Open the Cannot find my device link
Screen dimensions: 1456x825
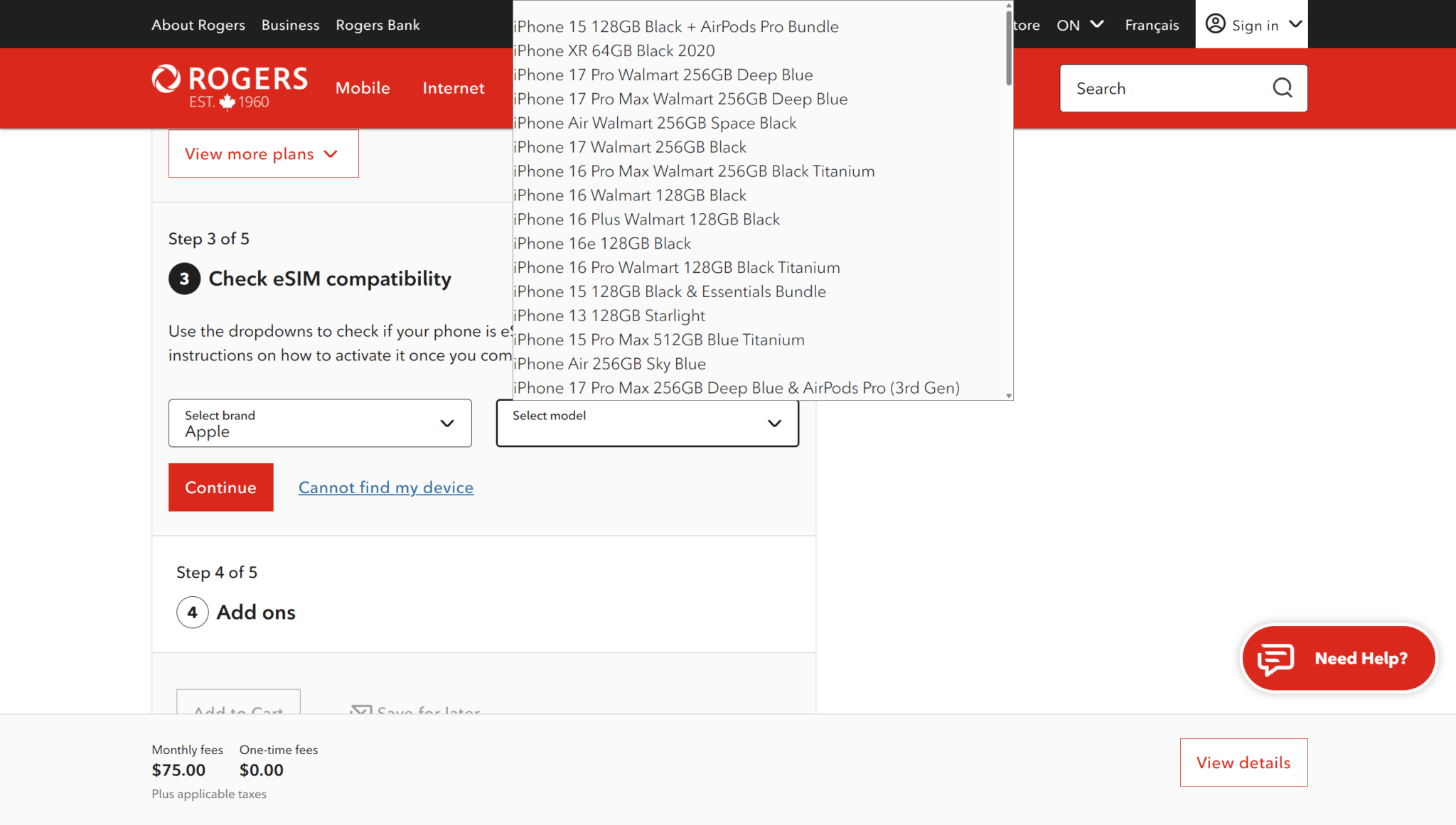(x=385, y=487)
